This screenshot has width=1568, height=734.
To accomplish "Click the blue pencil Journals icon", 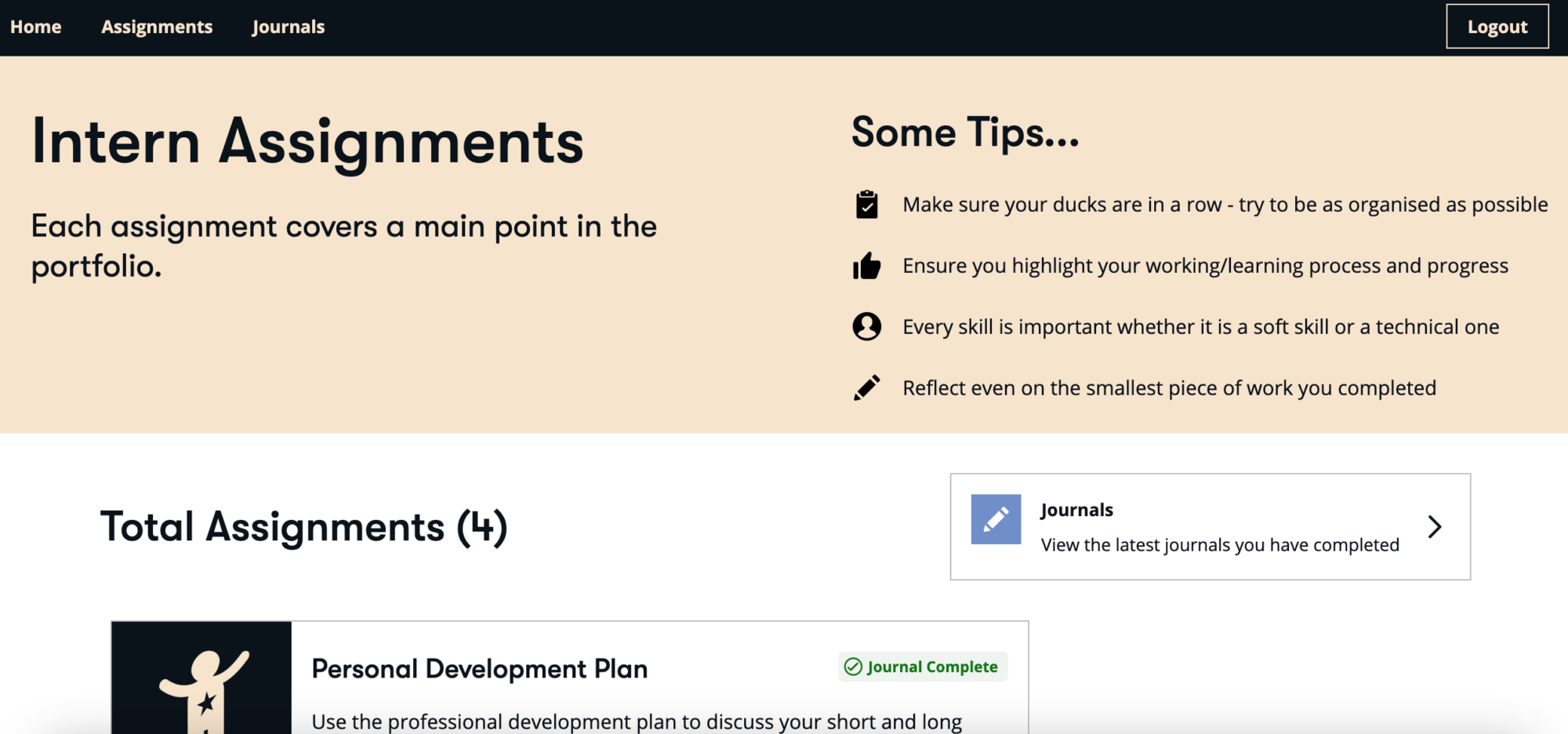I will click(x=996, y=519).
